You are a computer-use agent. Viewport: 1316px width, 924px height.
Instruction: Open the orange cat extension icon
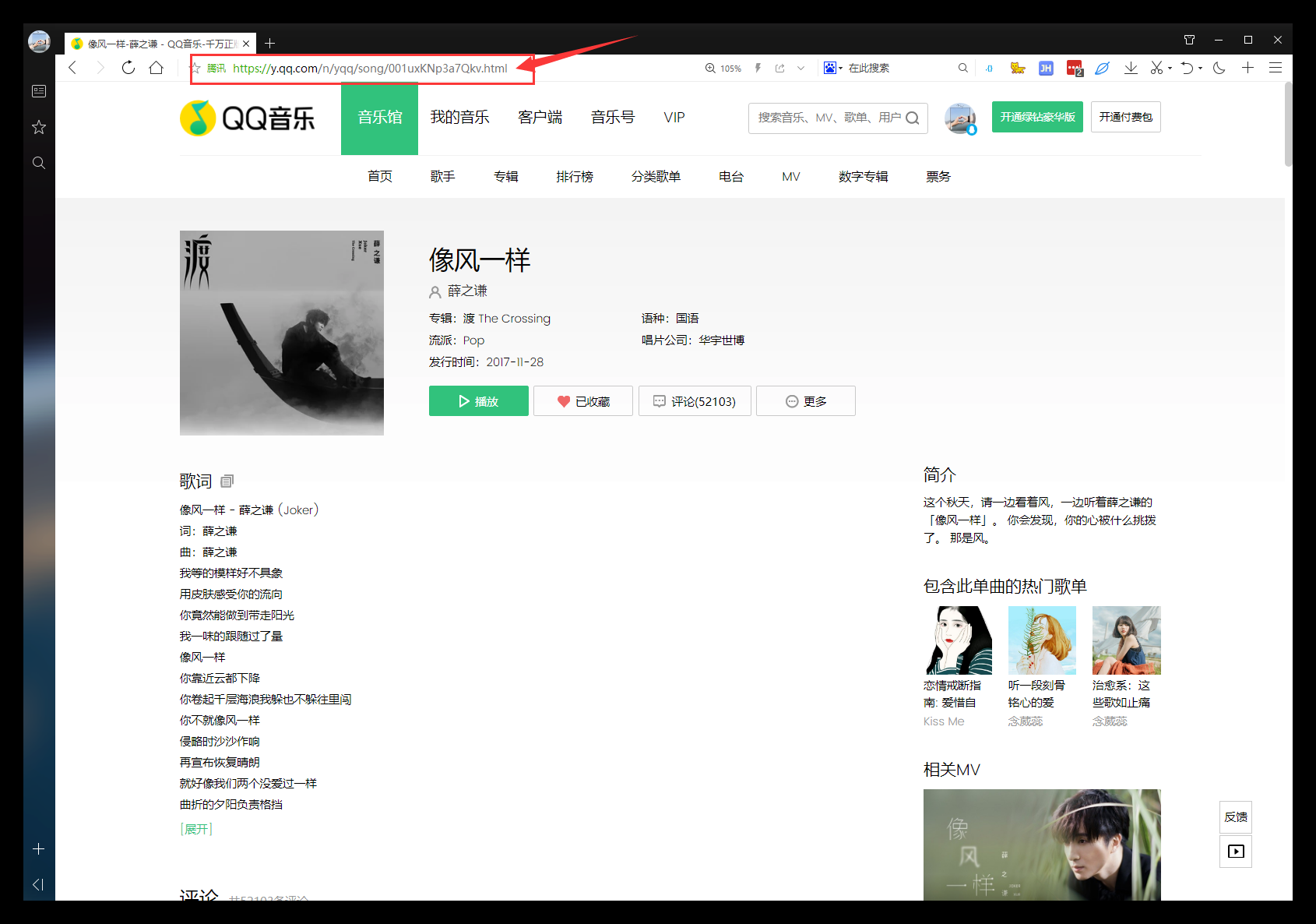click(1017, 68)
